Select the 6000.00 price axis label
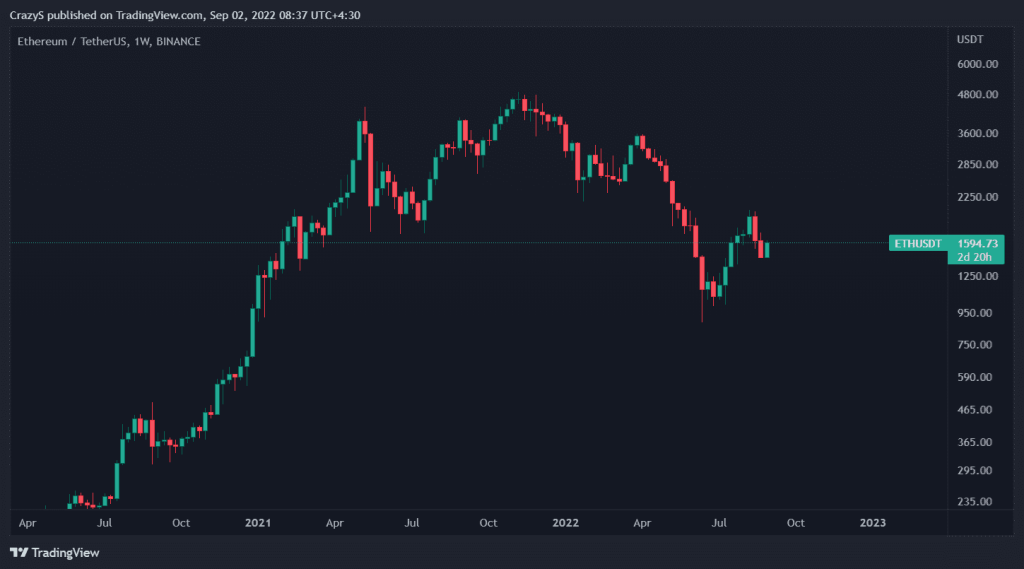This screenshot has height=569, width=1024. (x=978, y=64)
